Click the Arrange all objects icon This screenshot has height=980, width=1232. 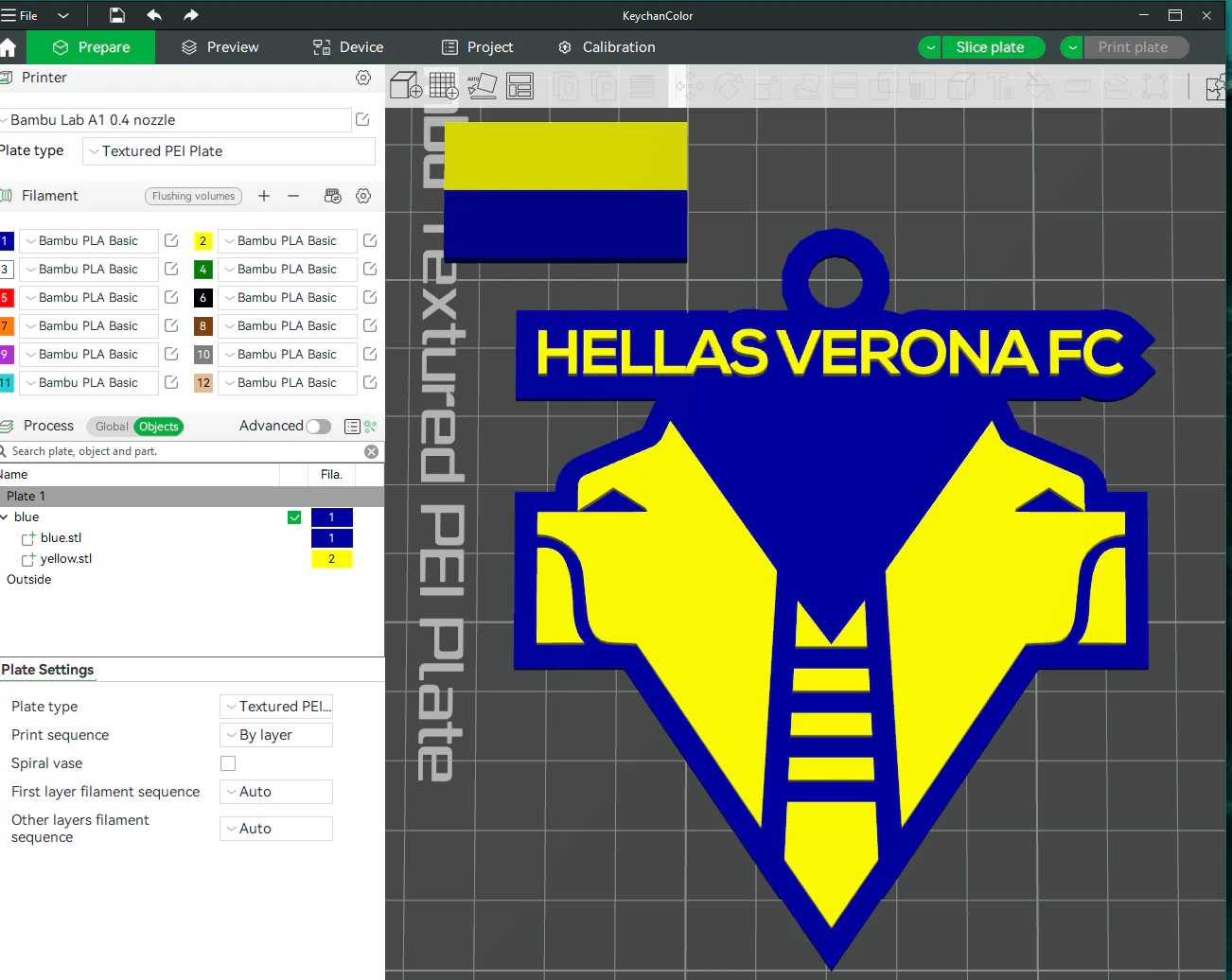519,86
